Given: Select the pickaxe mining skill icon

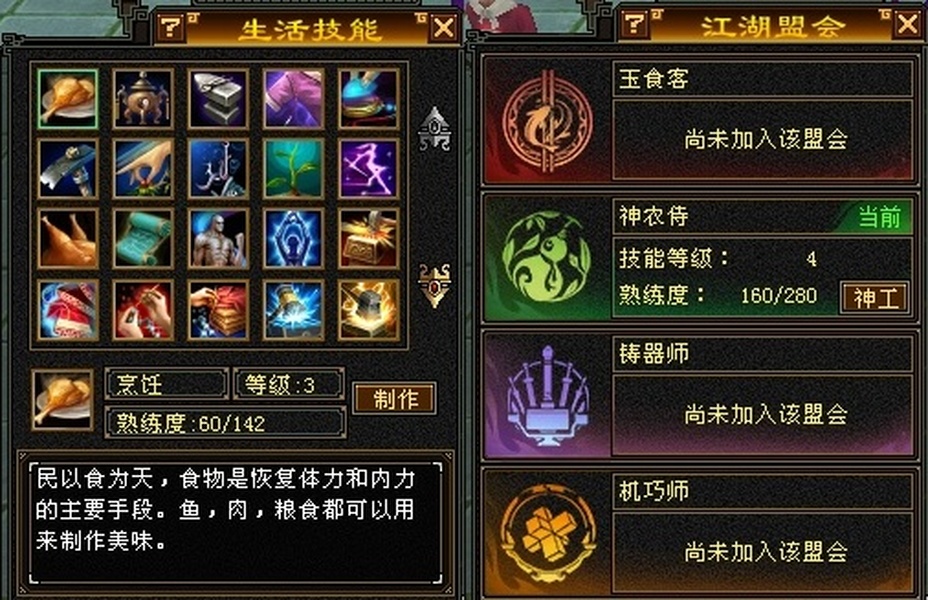Looking at the screenshot, I should (67, 169).
